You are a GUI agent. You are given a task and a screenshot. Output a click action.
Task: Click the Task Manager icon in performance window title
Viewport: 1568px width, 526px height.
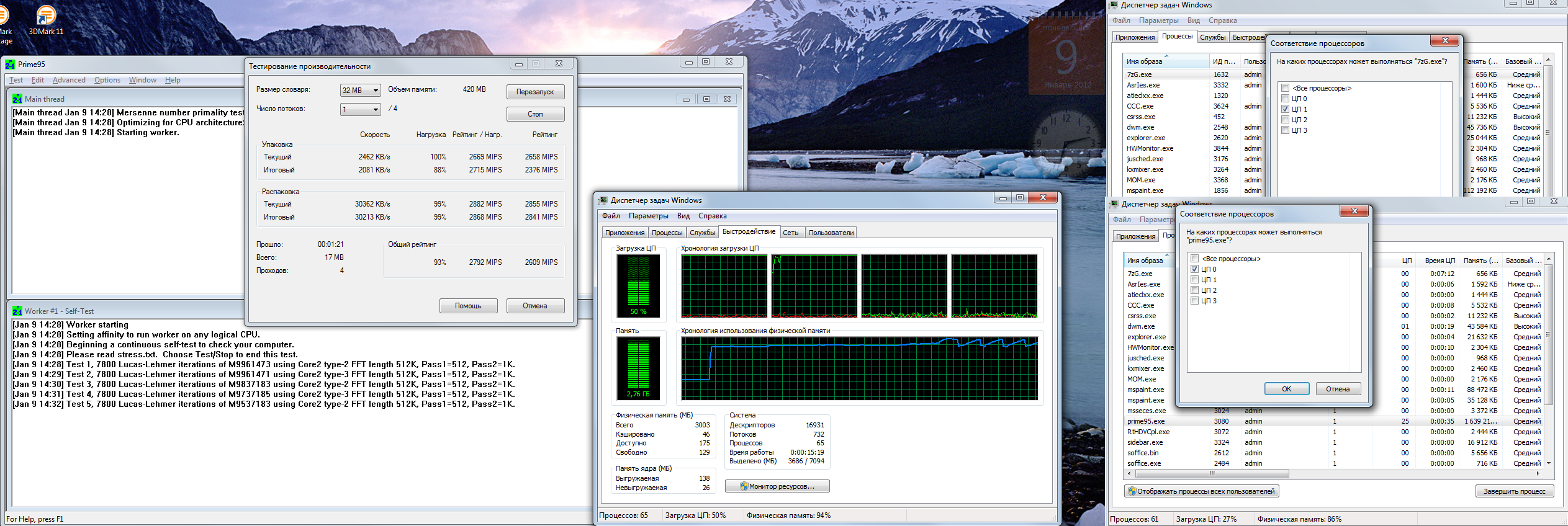click(x=603, y=200)
